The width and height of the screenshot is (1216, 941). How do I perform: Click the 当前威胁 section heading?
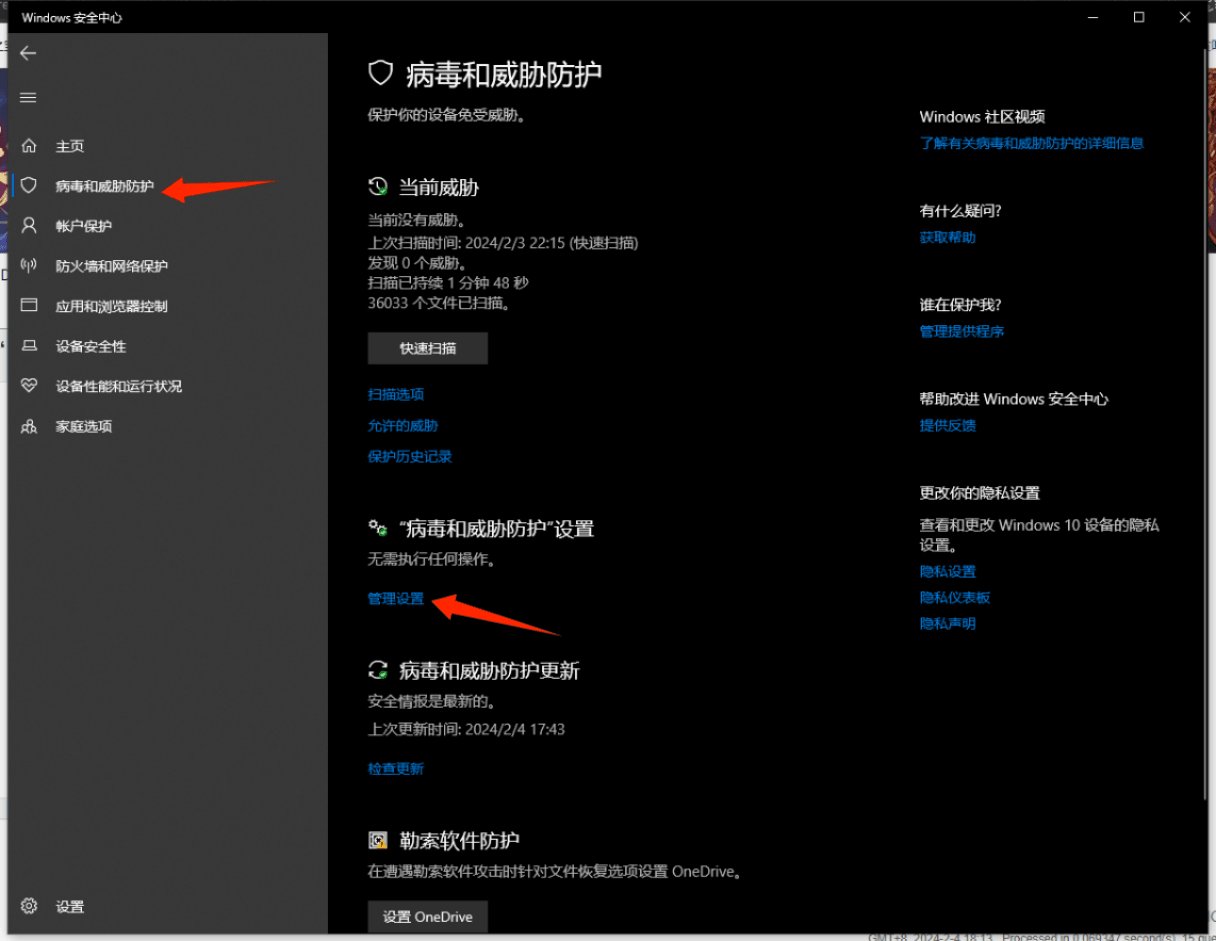point(439,187)
